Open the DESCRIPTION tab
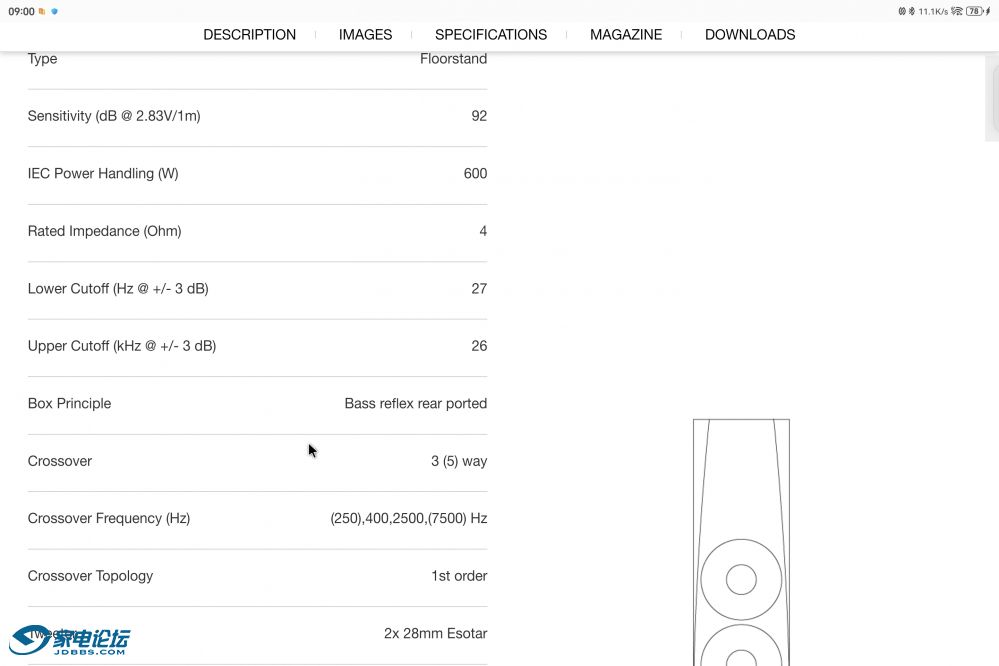The height and width of the screenshot is (666, 999). [x=249, y=34]
